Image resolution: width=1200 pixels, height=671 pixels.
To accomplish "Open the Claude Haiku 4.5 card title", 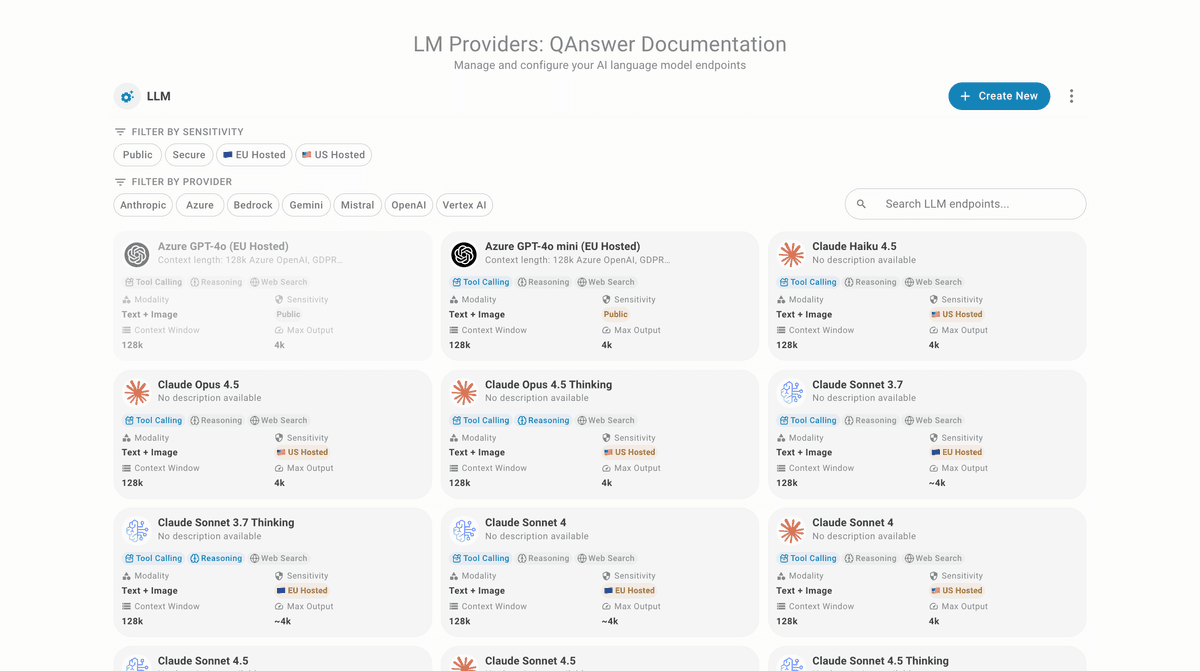I will 854,246.
